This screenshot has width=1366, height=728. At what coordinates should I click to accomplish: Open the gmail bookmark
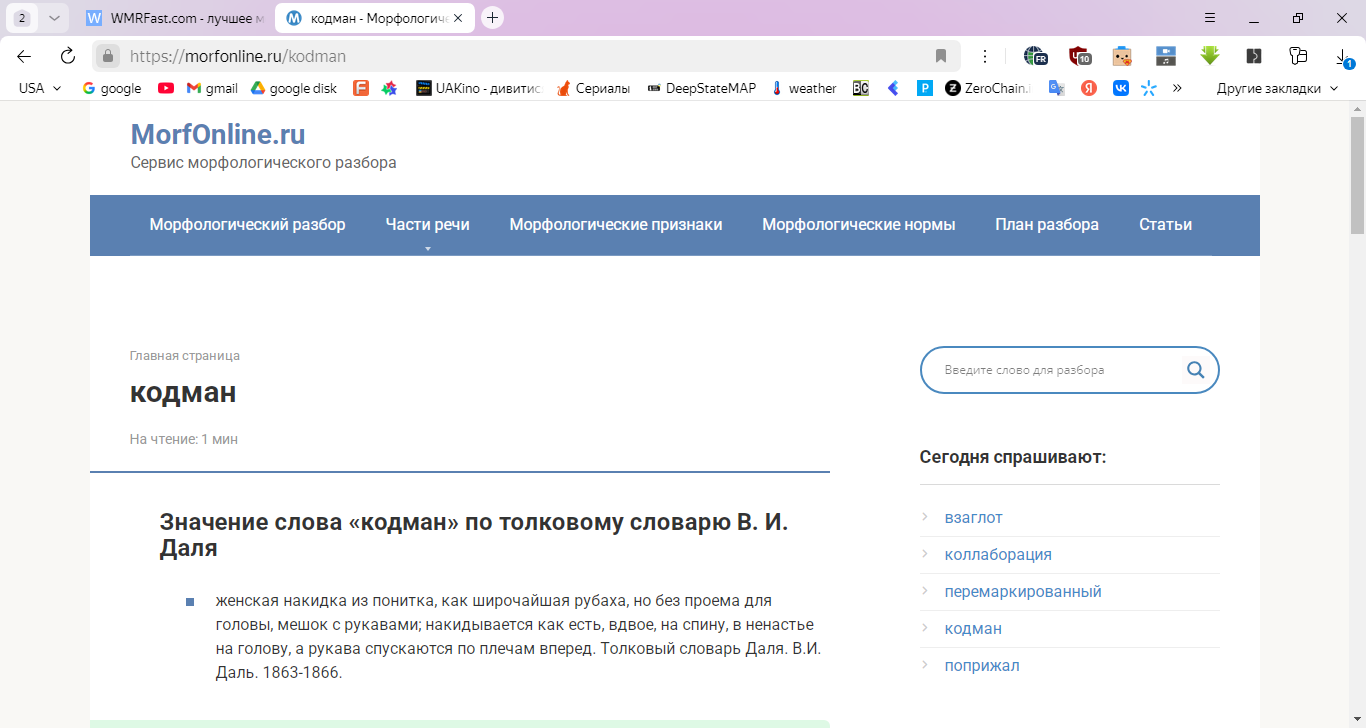tap(212, 88)
